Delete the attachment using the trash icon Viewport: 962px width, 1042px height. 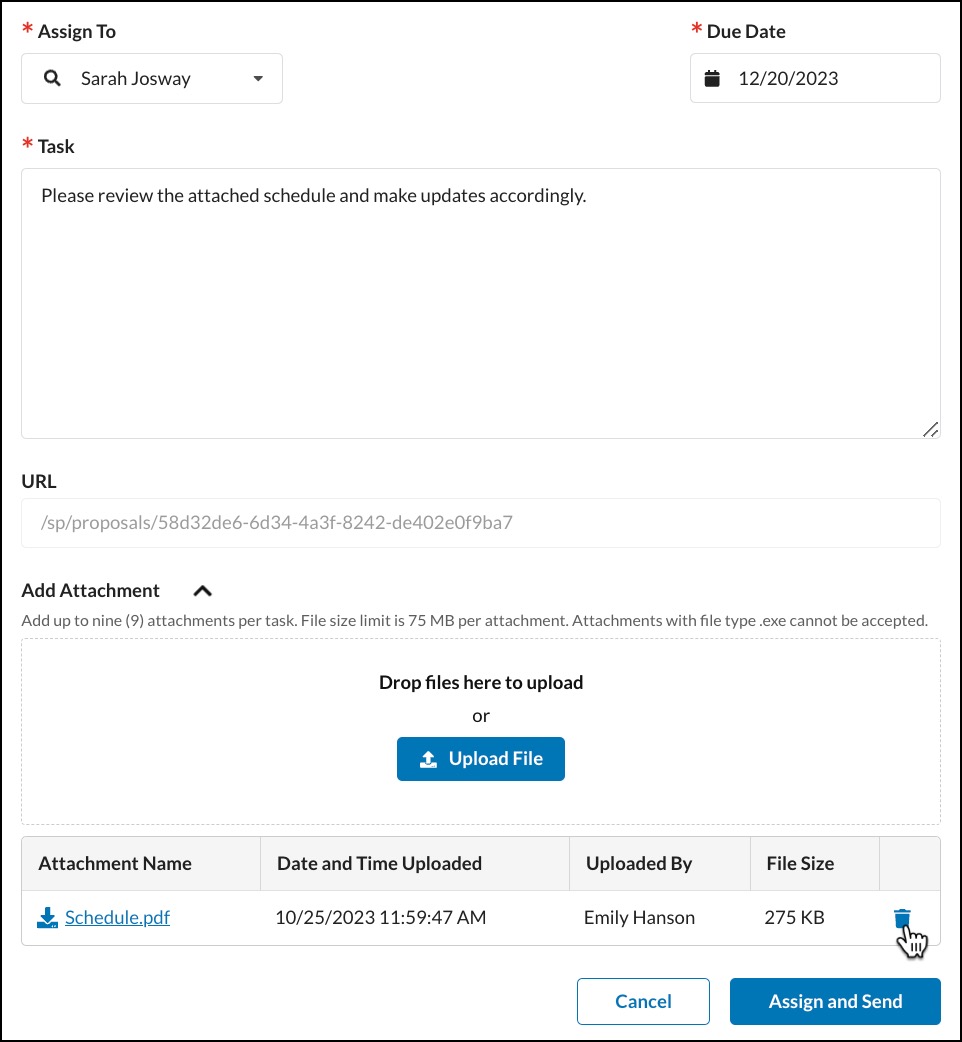[902, 918]
